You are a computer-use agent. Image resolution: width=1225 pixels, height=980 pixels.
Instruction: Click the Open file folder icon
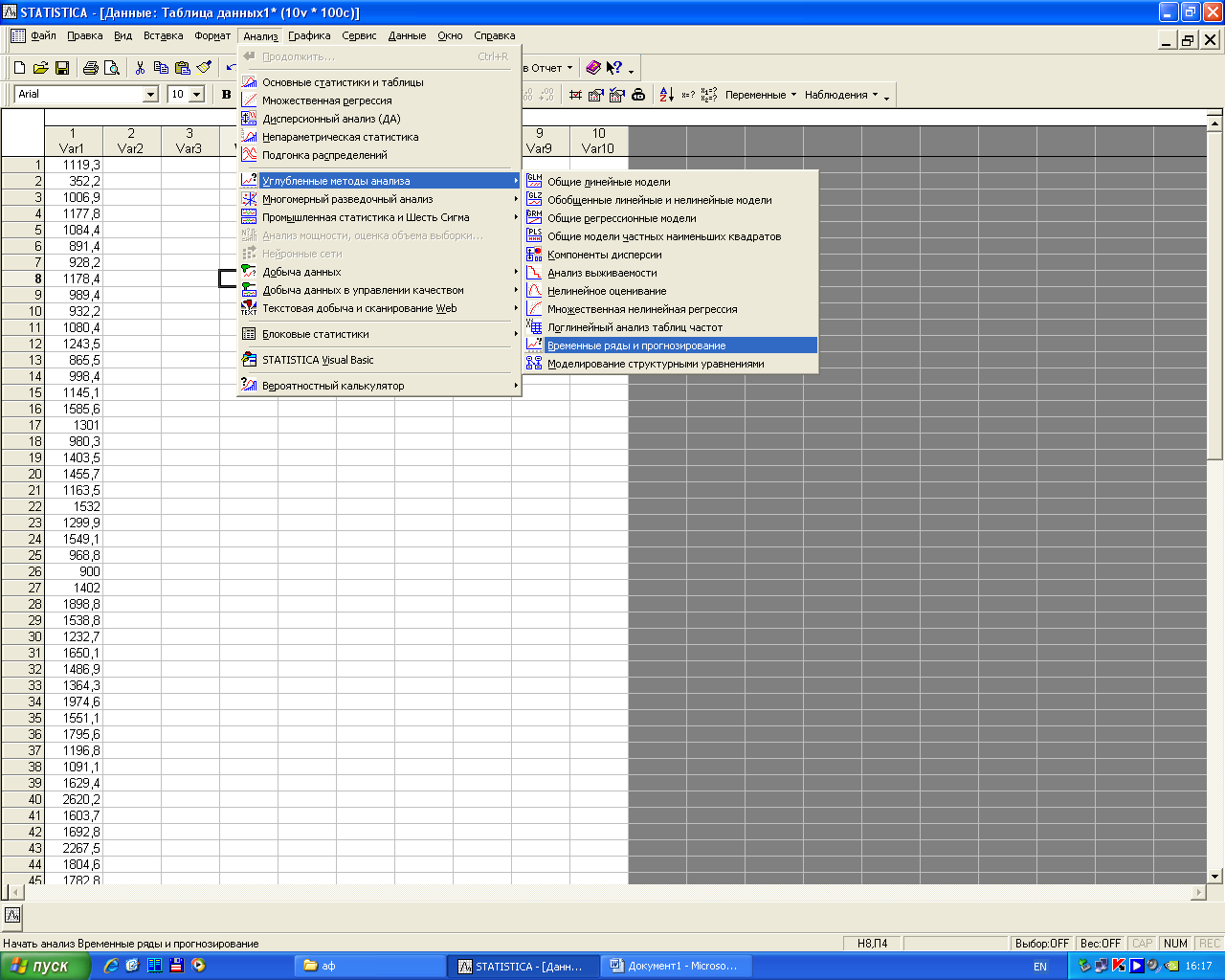click(40, 68)
